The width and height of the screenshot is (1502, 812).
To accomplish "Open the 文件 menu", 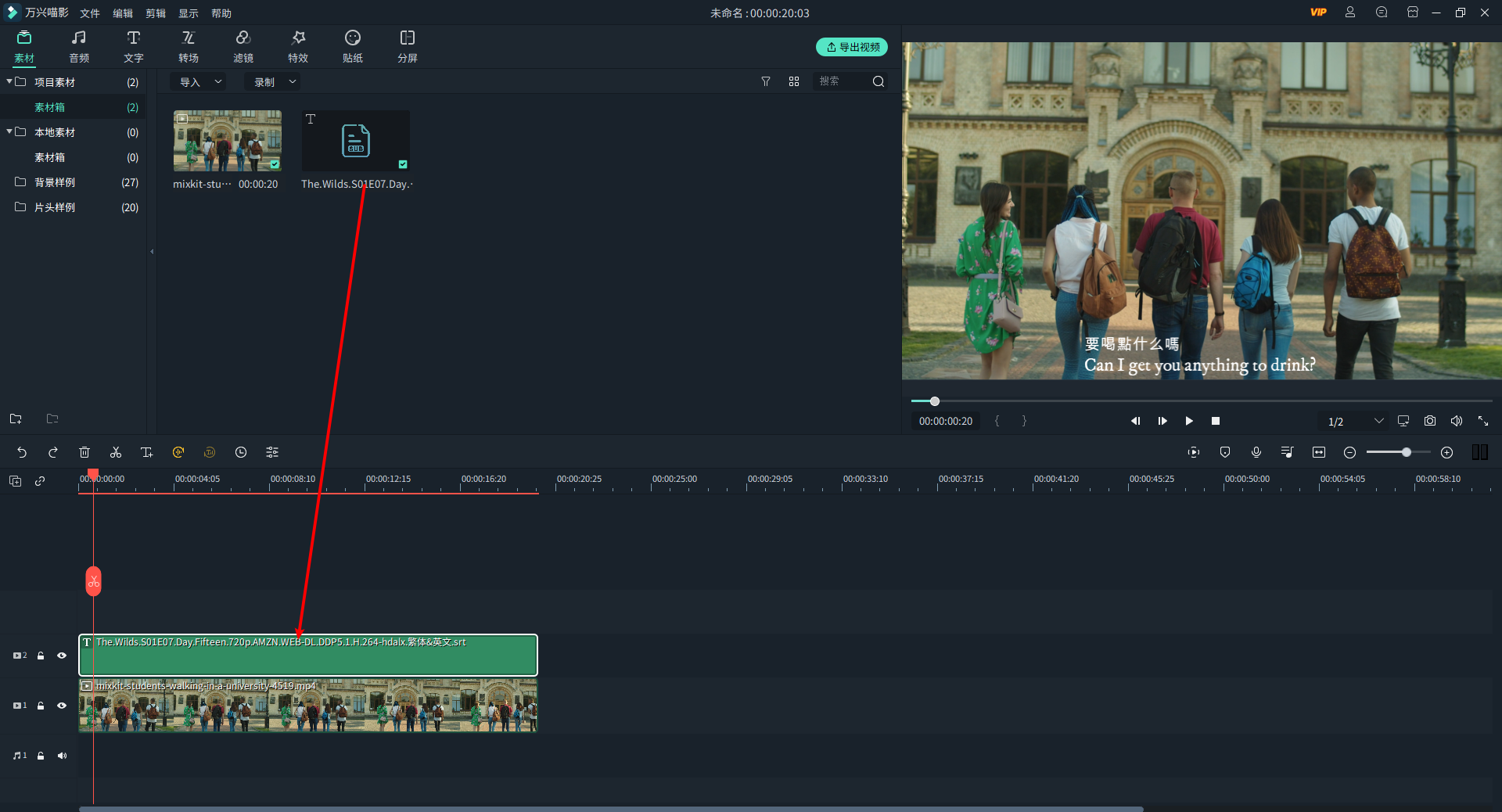I will [x=90, y=13].
